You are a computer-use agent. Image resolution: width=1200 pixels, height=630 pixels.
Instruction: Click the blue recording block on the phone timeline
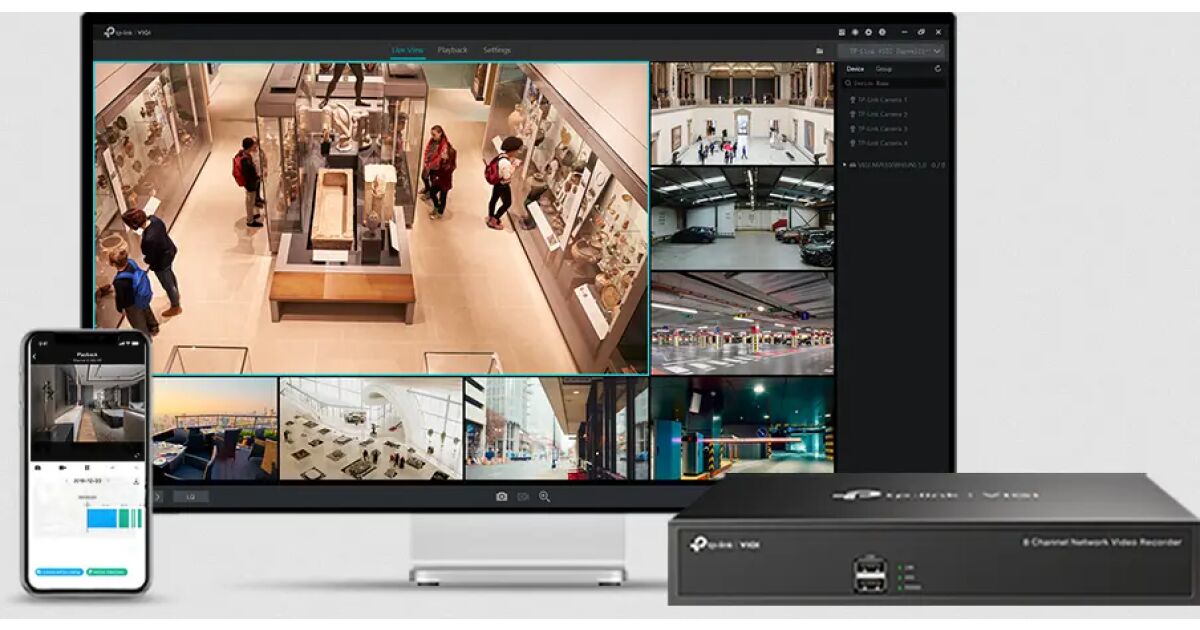(x=101, y=517)
